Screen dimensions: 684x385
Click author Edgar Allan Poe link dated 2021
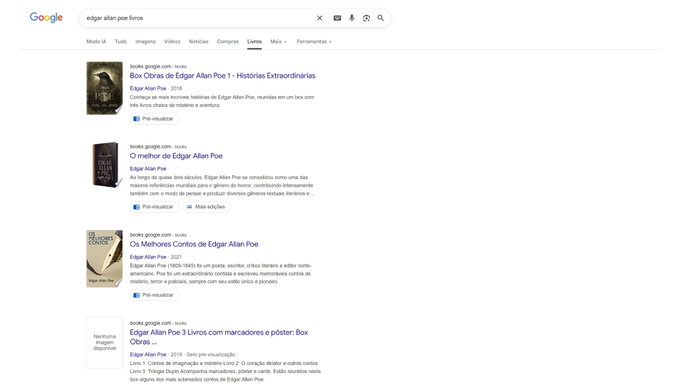[x=148, y=257]
